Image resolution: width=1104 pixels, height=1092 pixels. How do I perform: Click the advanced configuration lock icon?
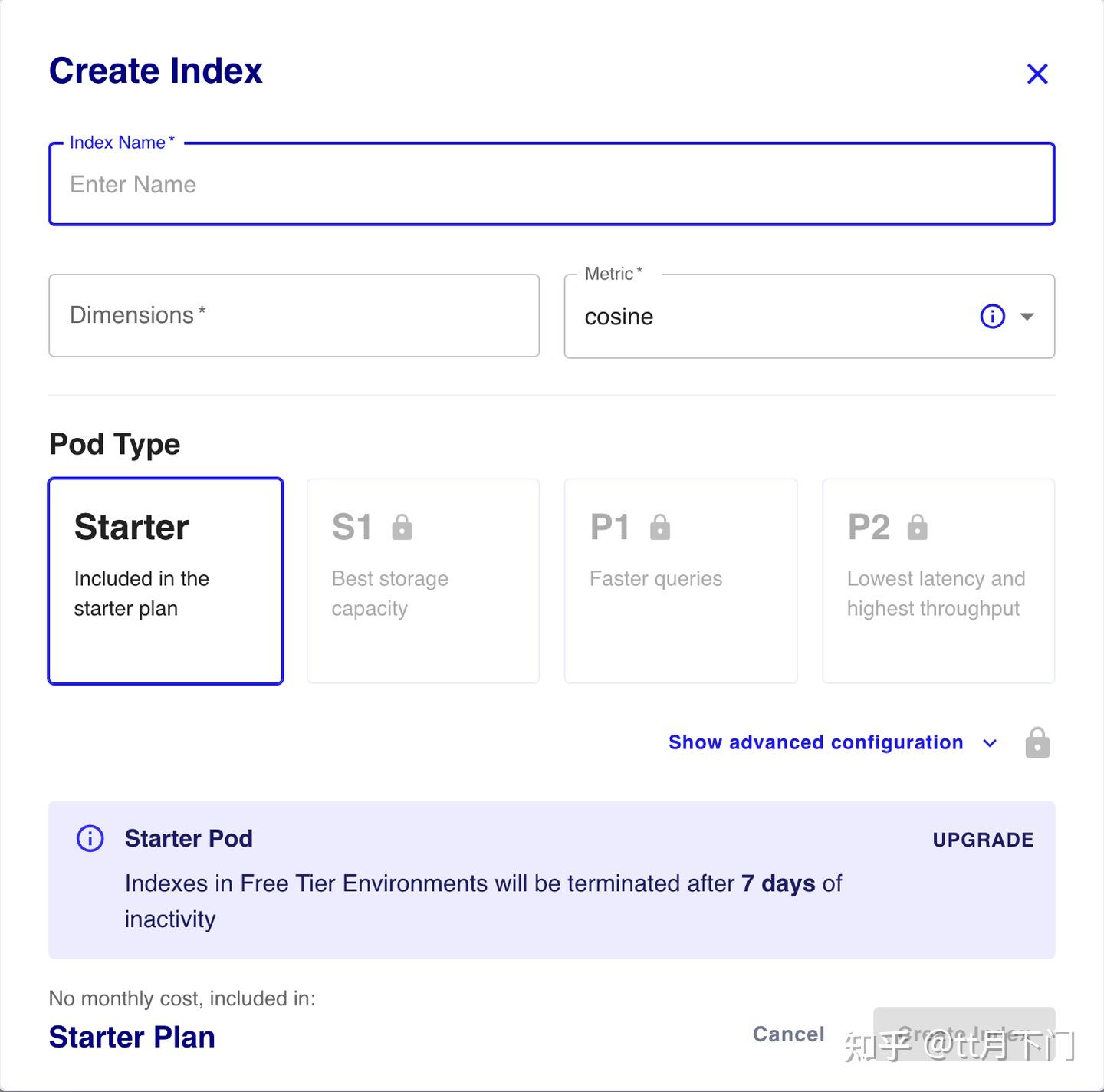tap(1037, 742)
